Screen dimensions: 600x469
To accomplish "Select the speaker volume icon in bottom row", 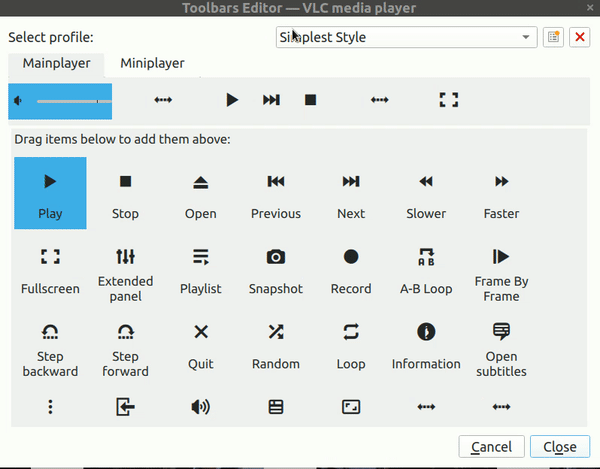I will point(201,407).
